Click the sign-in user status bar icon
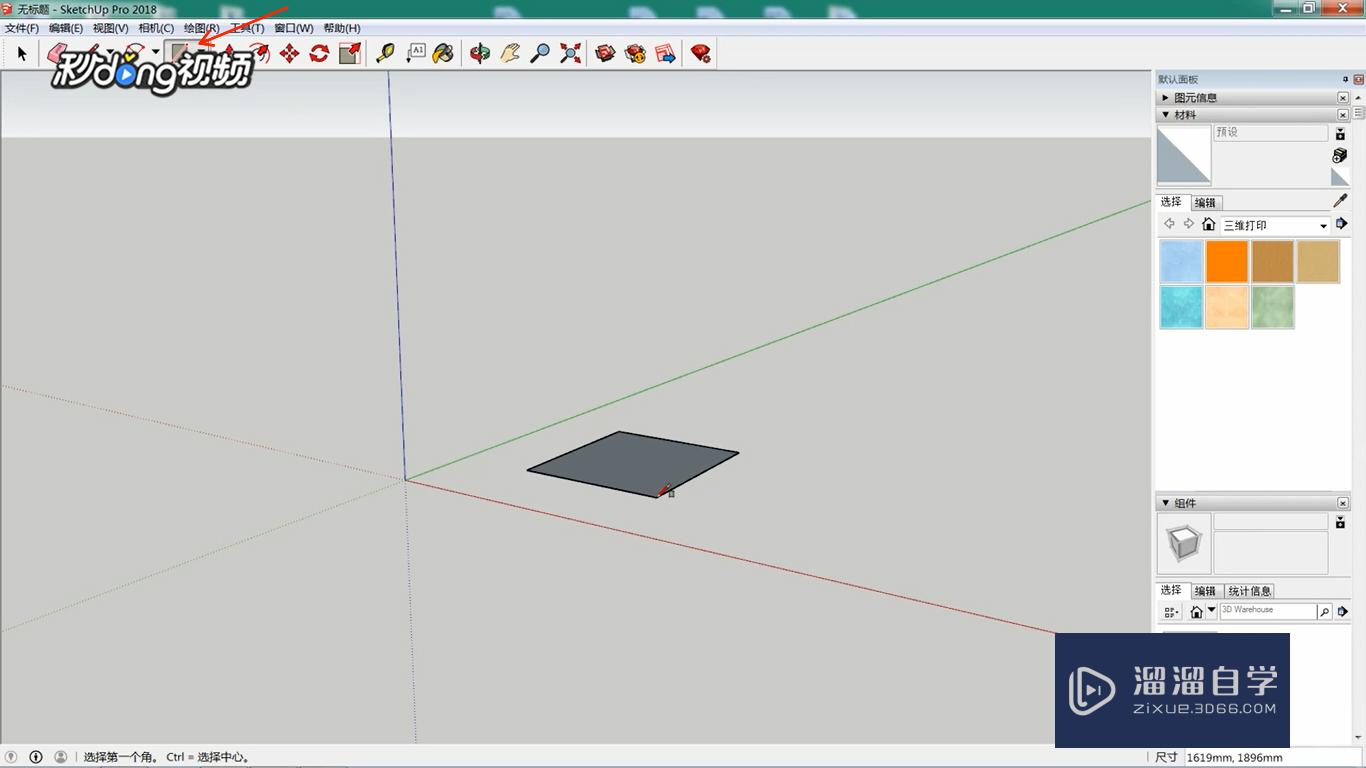This screenshot has height=768, width=1366. point(61,757)
